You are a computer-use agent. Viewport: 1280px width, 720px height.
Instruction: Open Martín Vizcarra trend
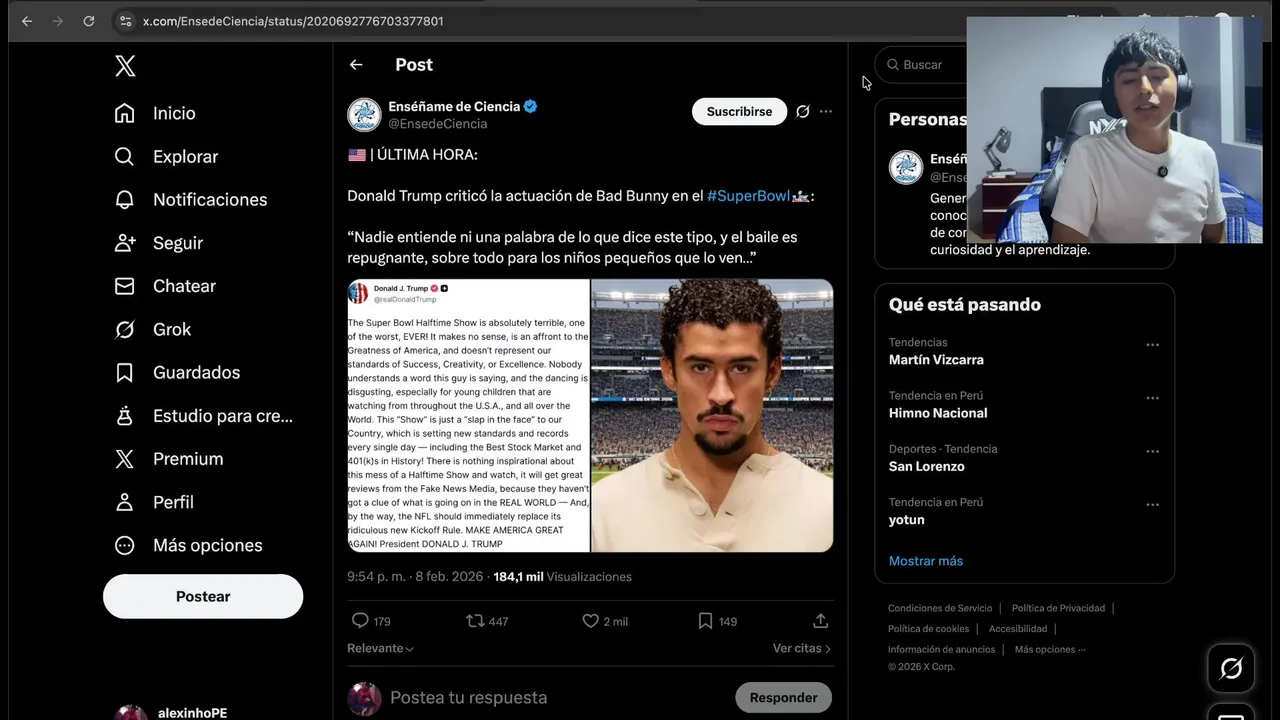click(936, 360)
